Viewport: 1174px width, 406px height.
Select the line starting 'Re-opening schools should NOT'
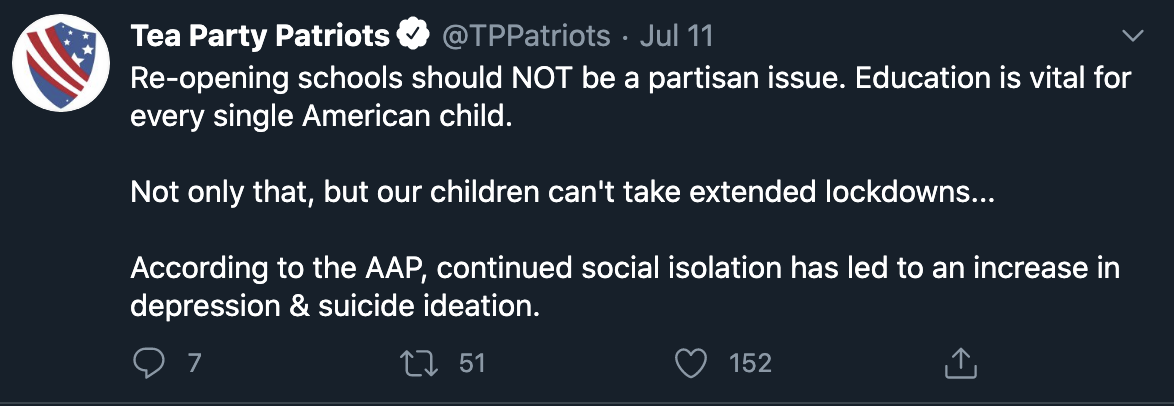pyautogui.click(x=630, y=79)
